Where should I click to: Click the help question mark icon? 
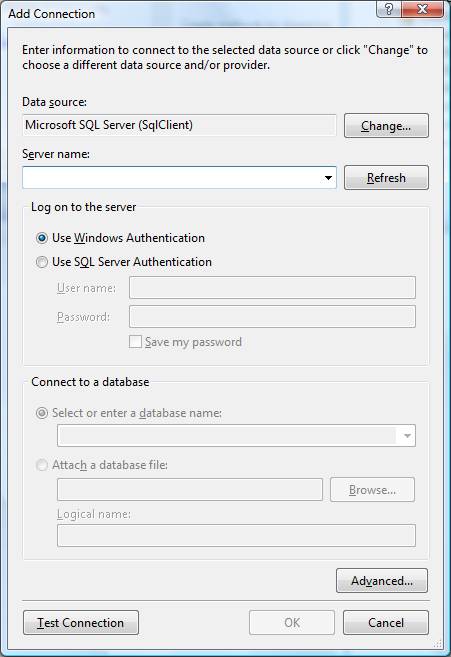(389, 8)
